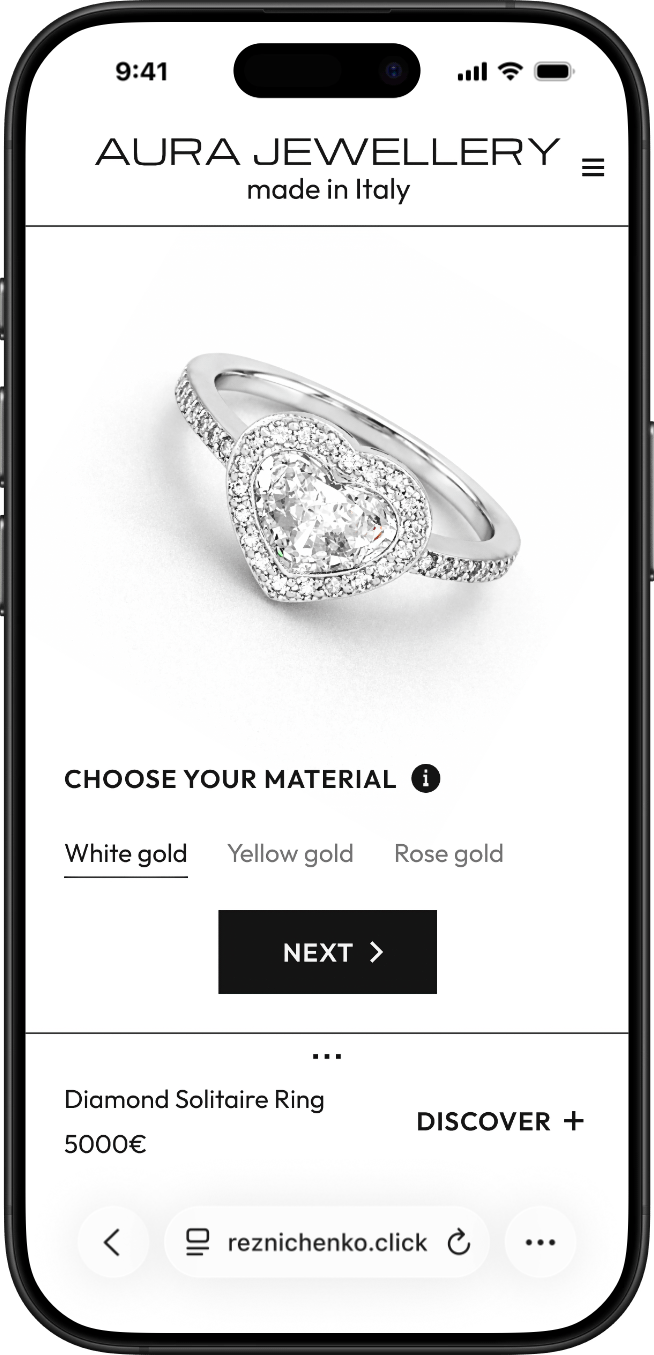This screenshot has height=1355, width=654.
Task: Select the White gold material
Action: click(126, 855)
